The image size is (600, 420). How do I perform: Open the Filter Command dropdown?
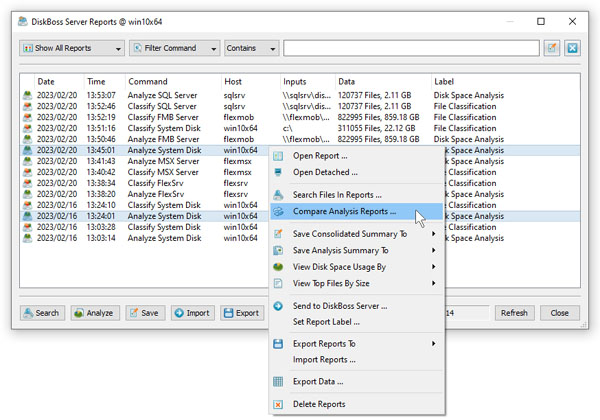pos(174,48)
